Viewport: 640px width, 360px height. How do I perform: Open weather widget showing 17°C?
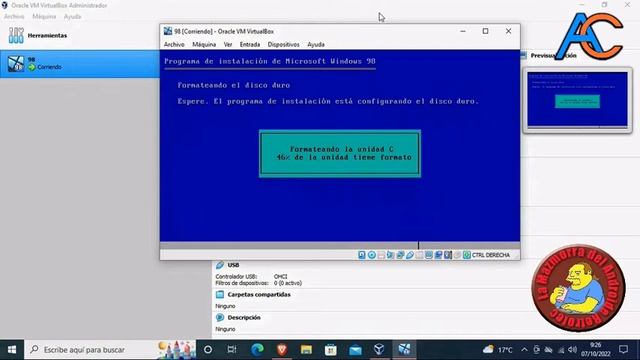click(498, 350)
